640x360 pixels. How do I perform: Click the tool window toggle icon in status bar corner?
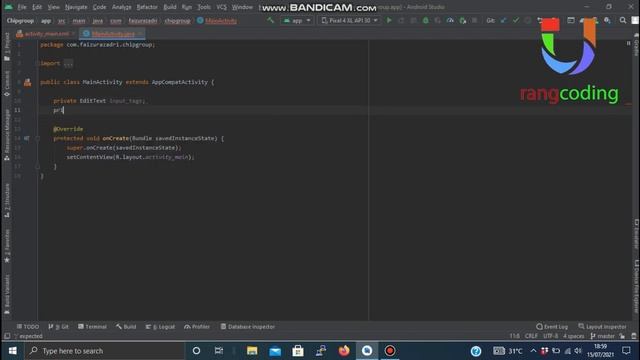(7, 336)
